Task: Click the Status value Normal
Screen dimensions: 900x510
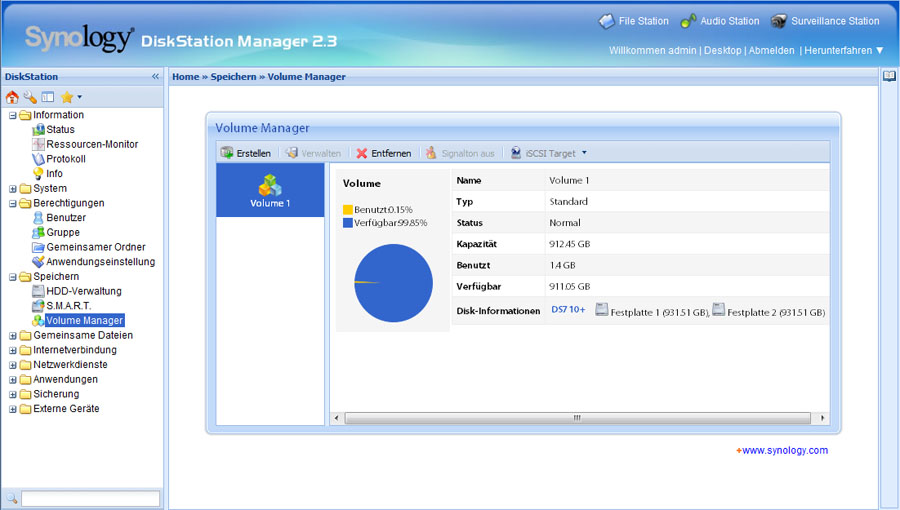Action: click(x=565, y=223)
